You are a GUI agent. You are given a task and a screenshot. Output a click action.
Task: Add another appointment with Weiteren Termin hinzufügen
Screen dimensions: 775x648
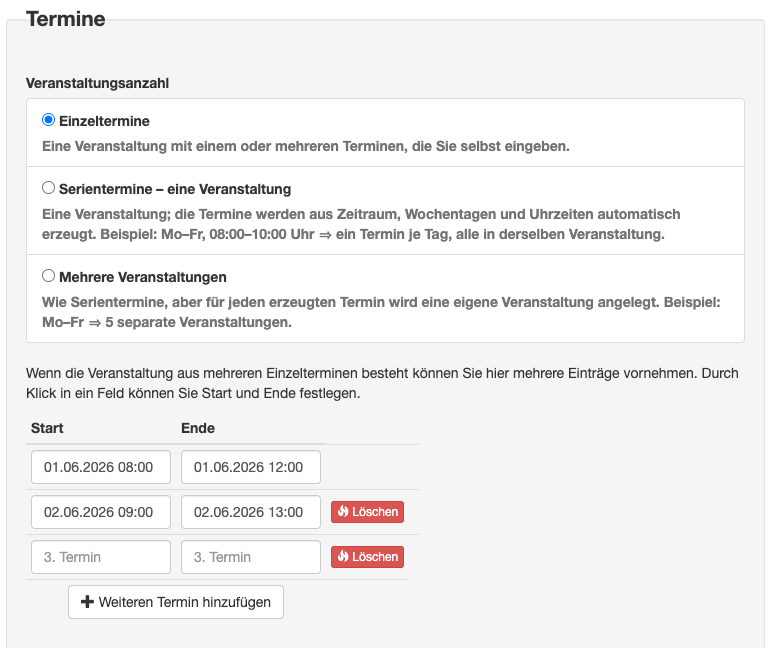(176, 602)
